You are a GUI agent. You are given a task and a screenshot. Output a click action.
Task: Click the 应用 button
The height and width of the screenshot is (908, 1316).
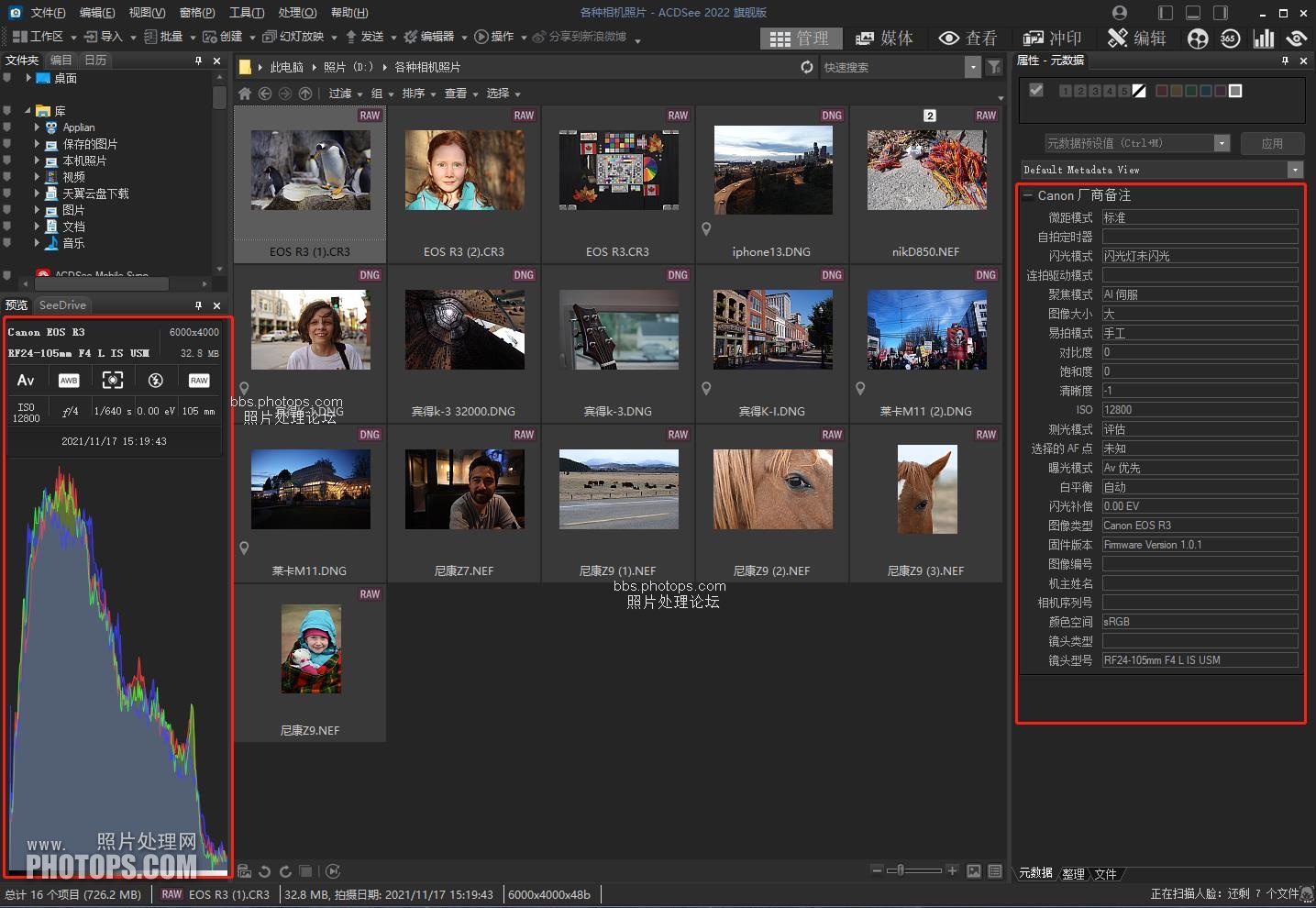pyautogui.click(x=1272, y=143)
